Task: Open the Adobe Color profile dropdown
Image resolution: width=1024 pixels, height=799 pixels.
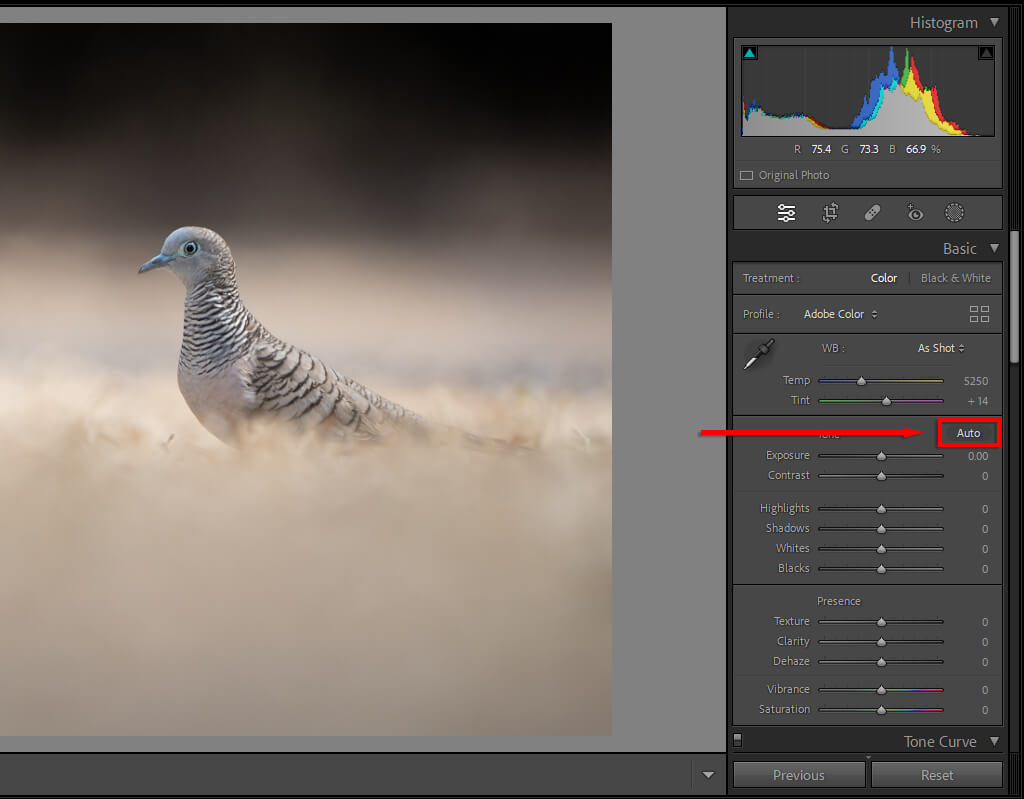Action: coord(840,314)
